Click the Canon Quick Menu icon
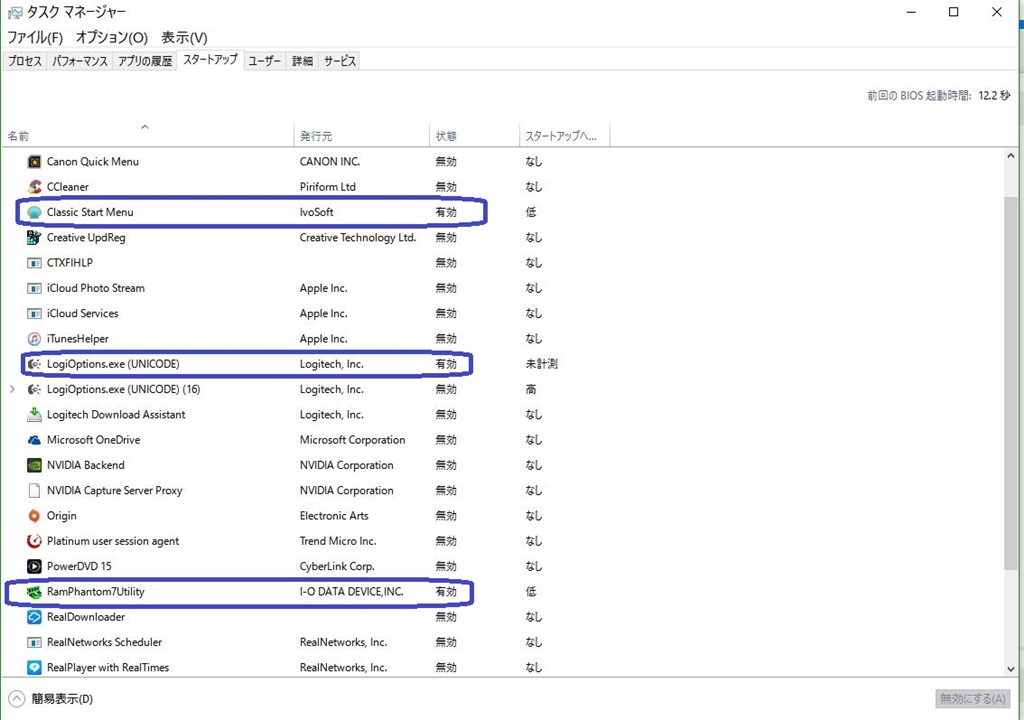The image size is (1024, 720). 35,162
